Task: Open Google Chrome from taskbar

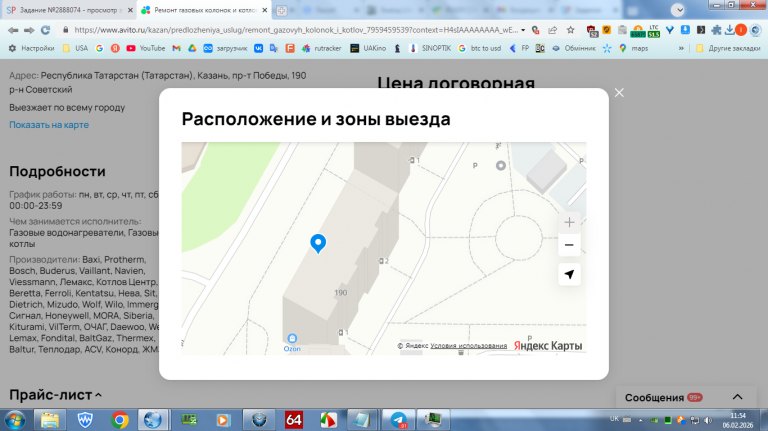Action: 120,420
